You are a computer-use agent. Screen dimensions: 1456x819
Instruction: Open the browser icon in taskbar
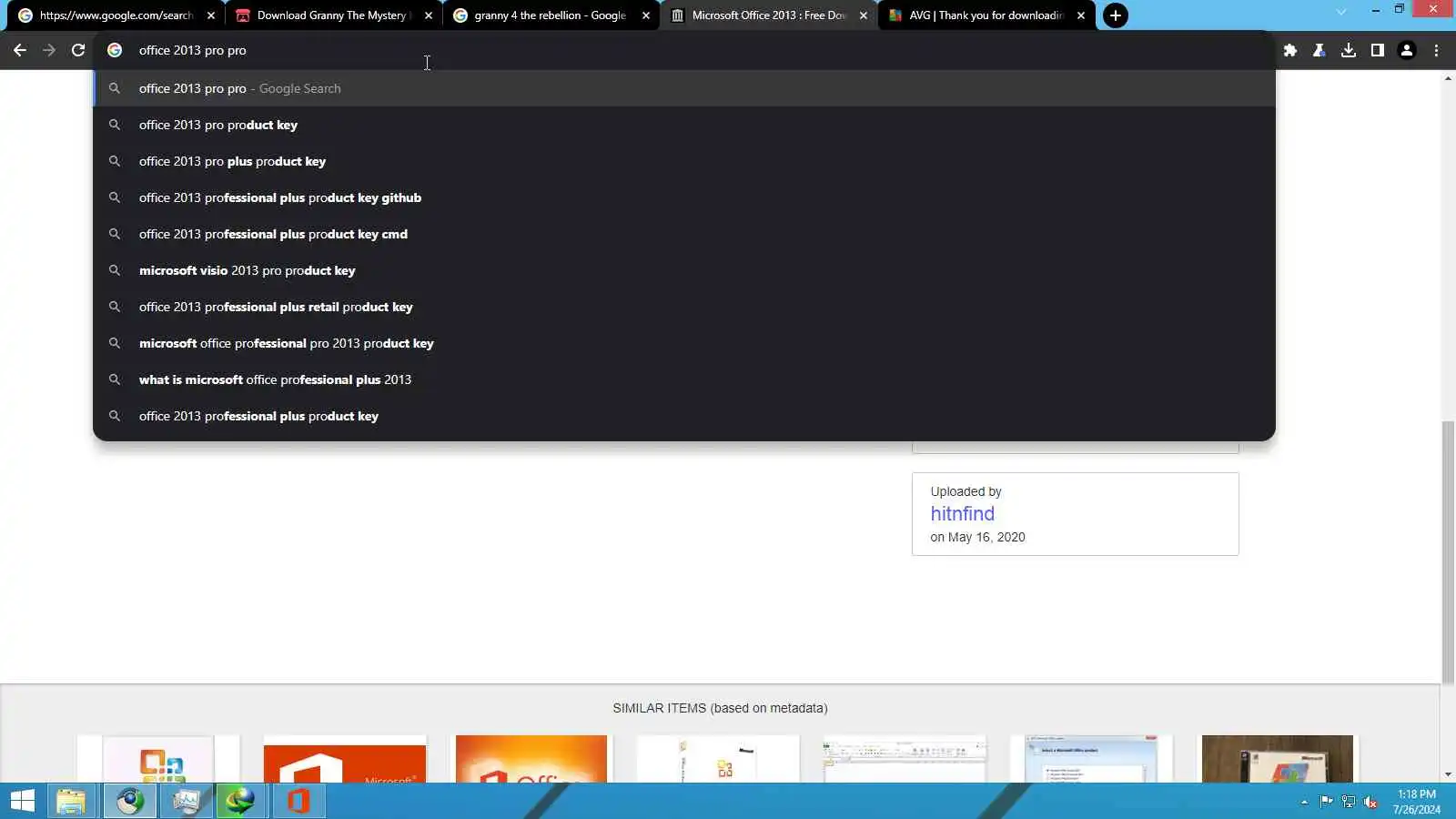click(x=129, y=801)
